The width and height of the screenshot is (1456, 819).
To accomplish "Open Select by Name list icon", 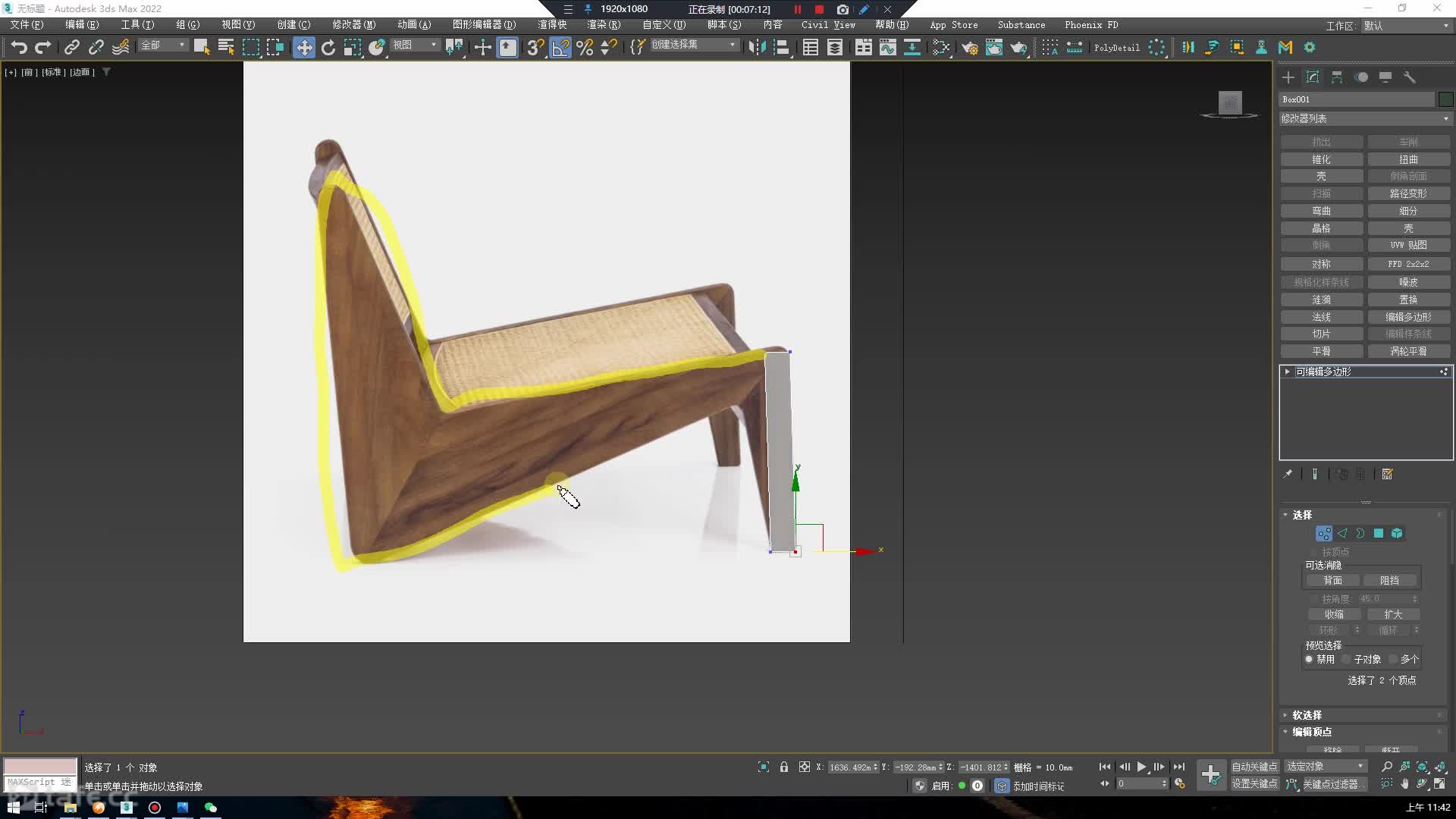I will (x=226, y=47).
